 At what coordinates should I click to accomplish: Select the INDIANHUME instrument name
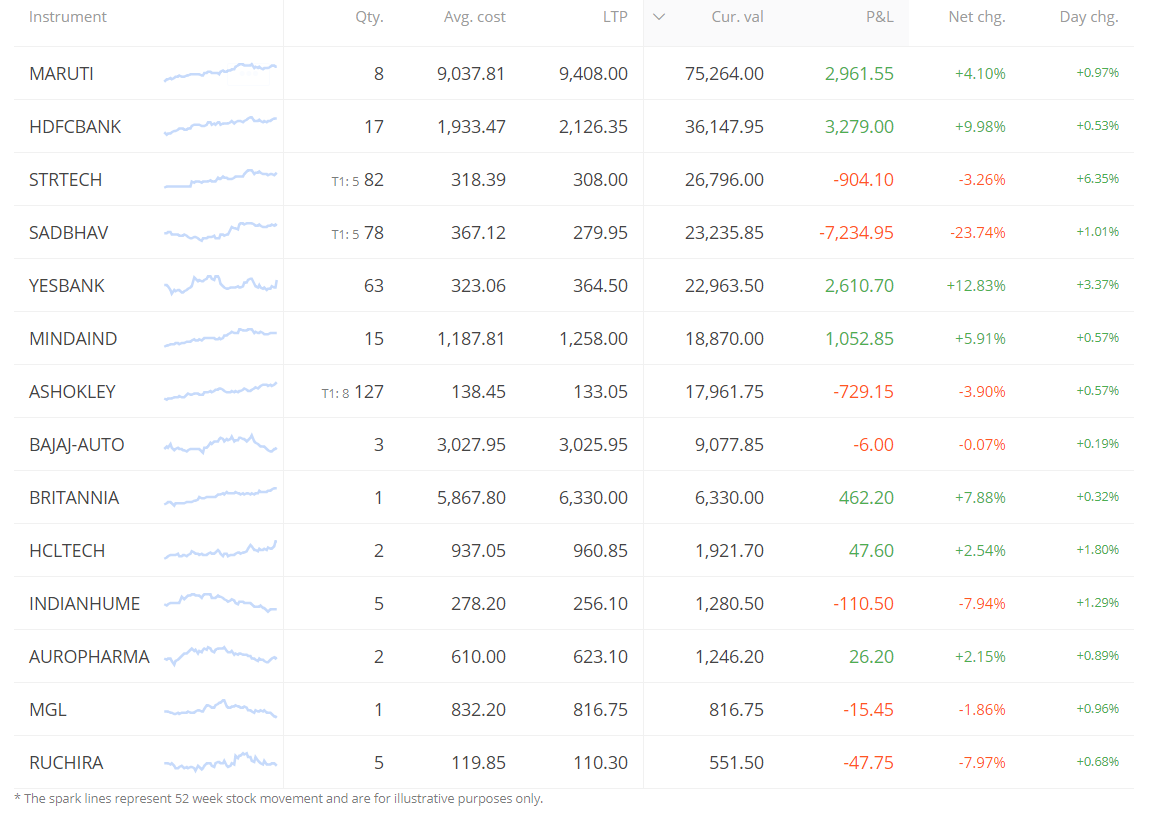tap(84, 604)
